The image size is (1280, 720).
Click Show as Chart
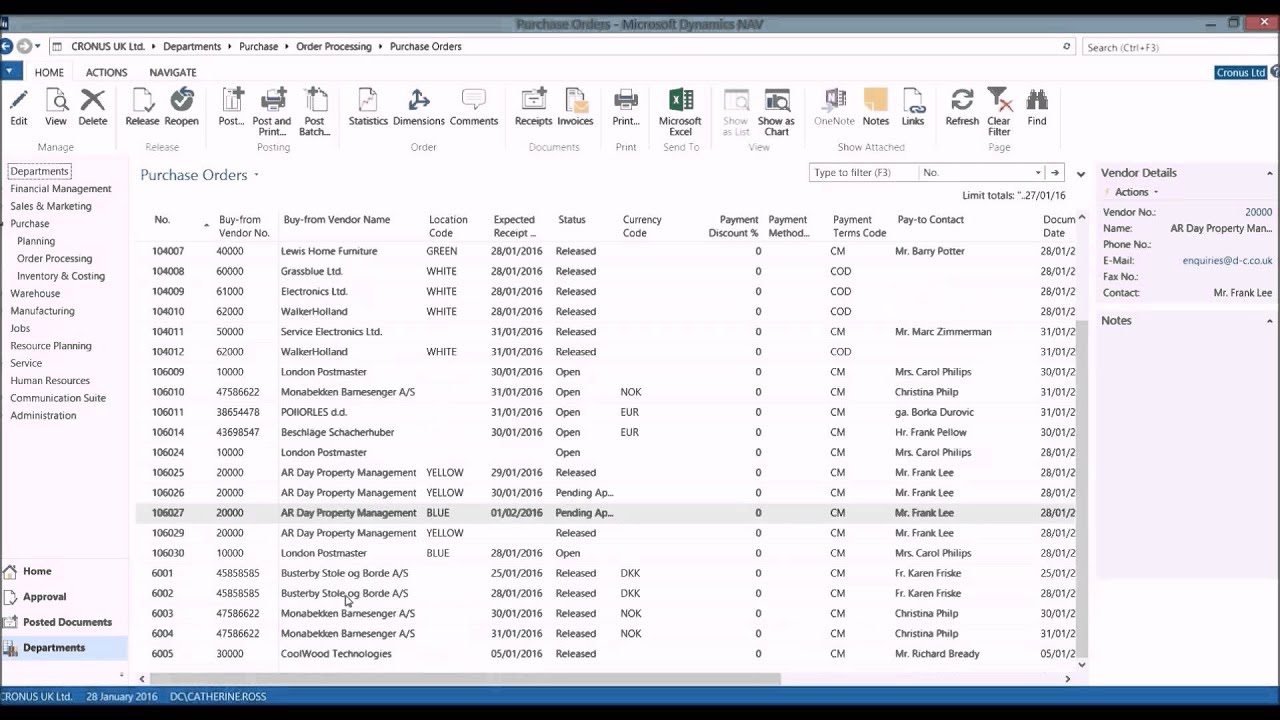[777, 112]
